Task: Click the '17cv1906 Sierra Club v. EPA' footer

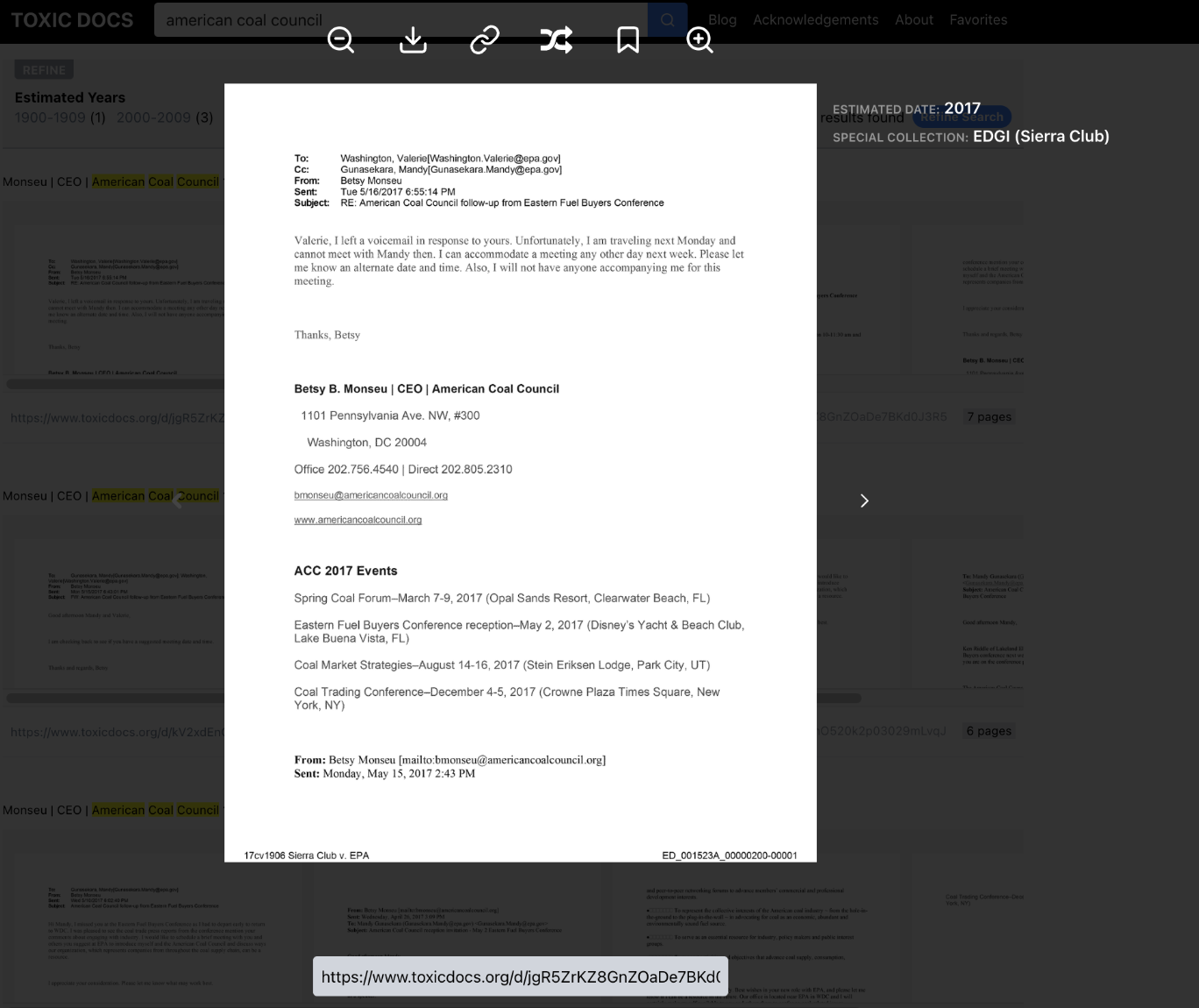Action: pos(306,855)
